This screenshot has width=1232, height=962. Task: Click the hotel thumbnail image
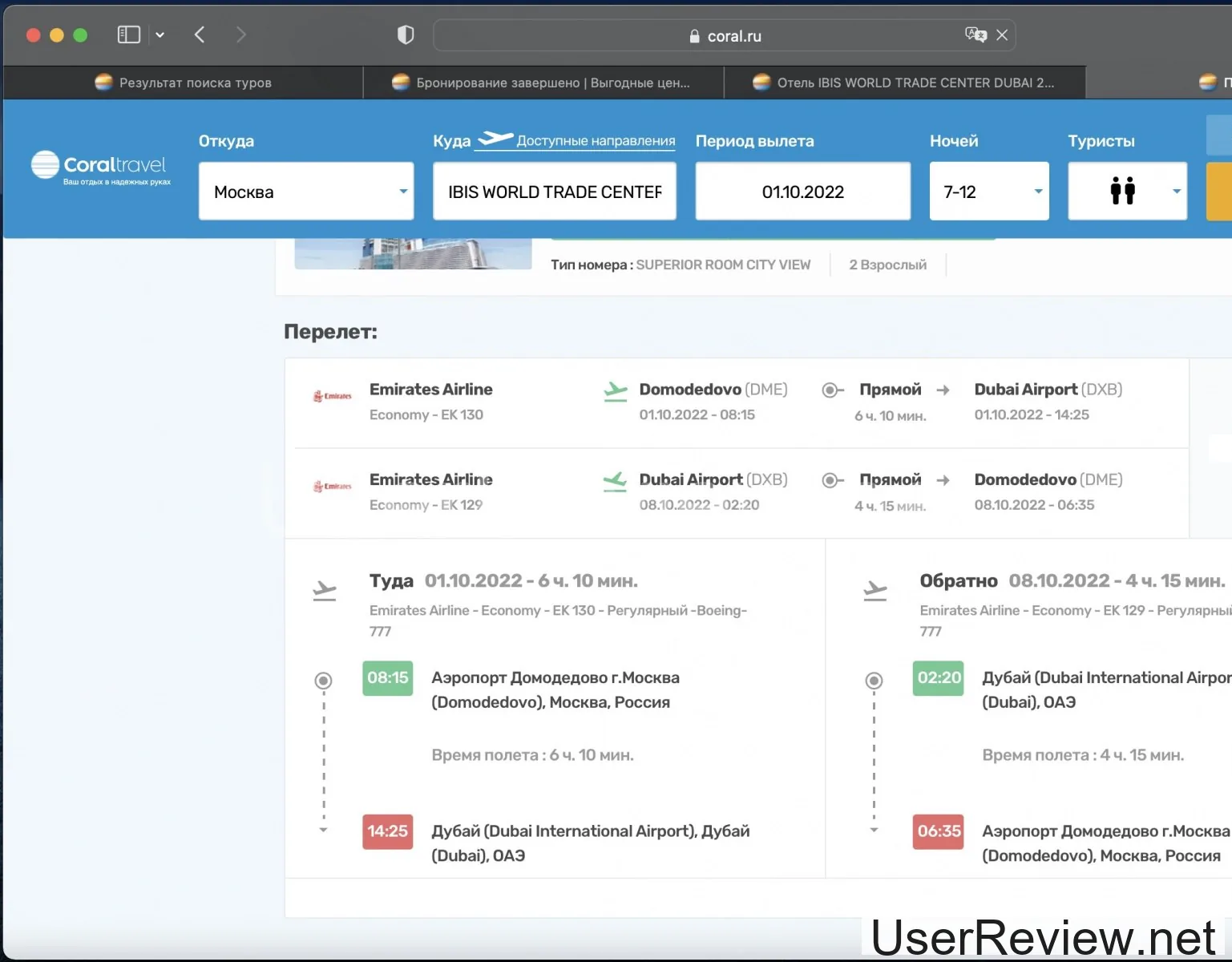tap(413, 253)
